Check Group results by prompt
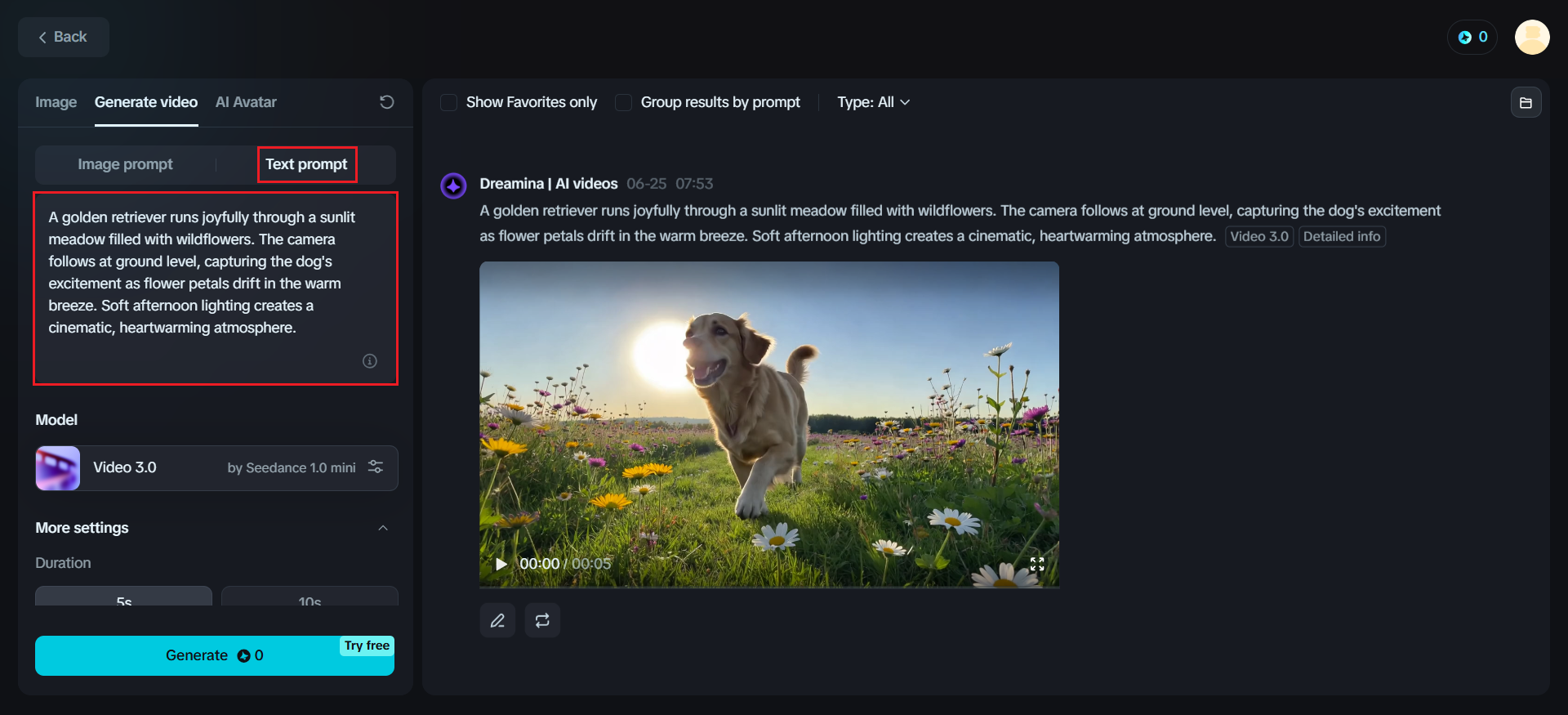1568x715 pixels. [x=623, y=103]
